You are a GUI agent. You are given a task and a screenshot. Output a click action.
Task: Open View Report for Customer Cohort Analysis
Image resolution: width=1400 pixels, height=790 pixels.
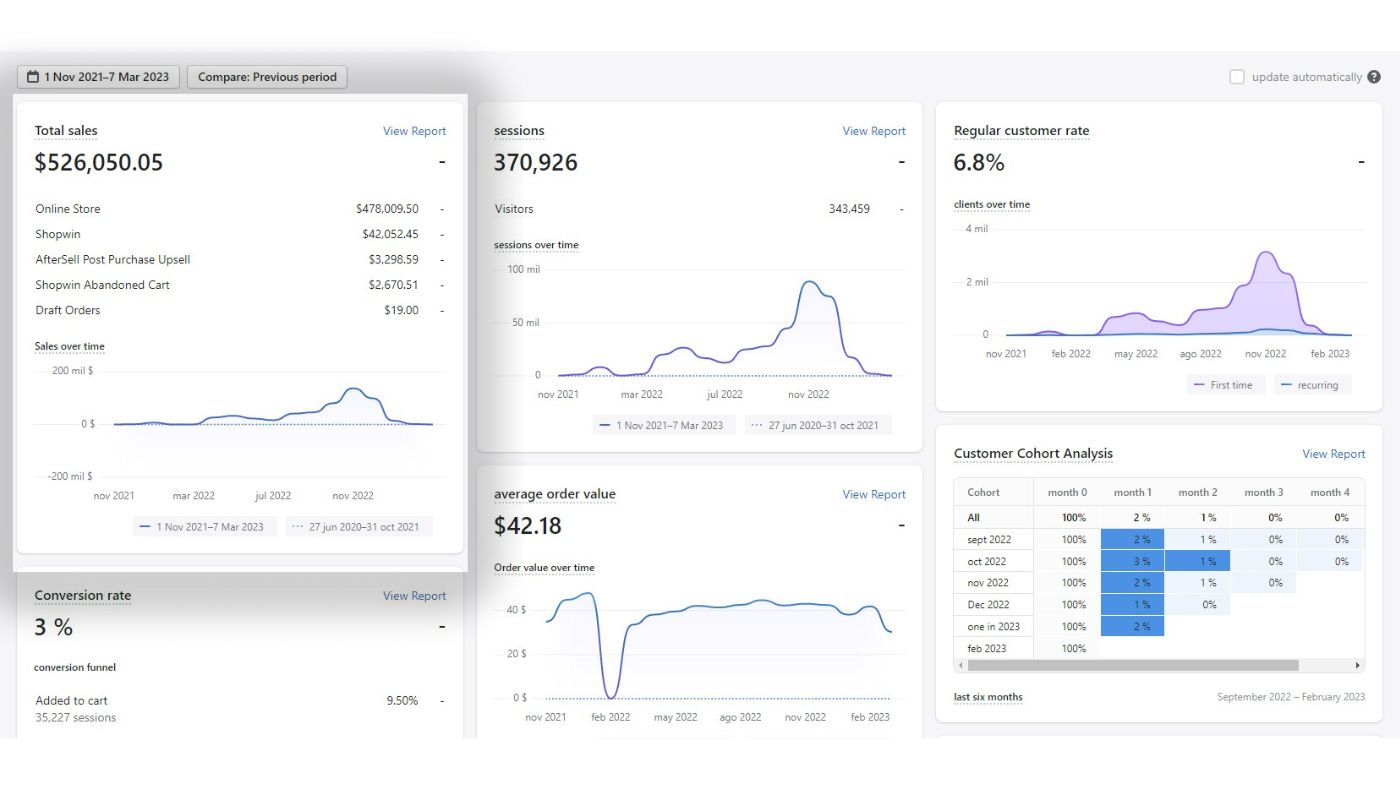(1333, 454)
